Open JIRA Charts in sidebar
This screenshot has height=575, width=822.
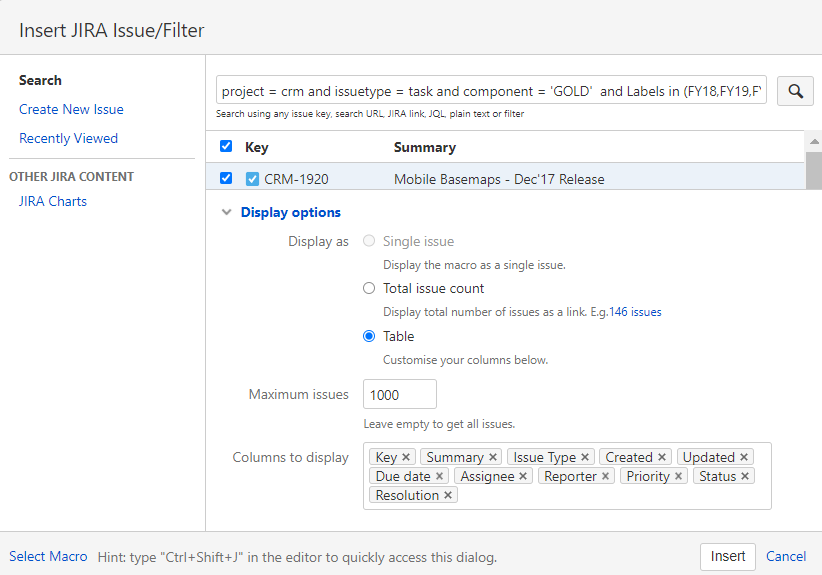(52, 201)
